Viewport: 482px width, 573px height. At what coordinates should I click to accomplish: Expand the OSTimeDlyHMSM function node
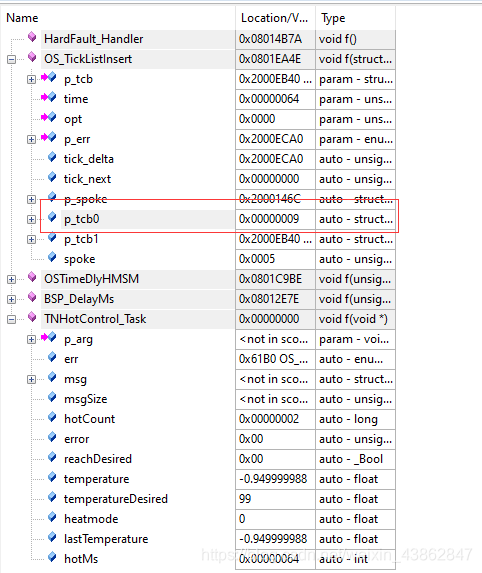click(12, 280)
